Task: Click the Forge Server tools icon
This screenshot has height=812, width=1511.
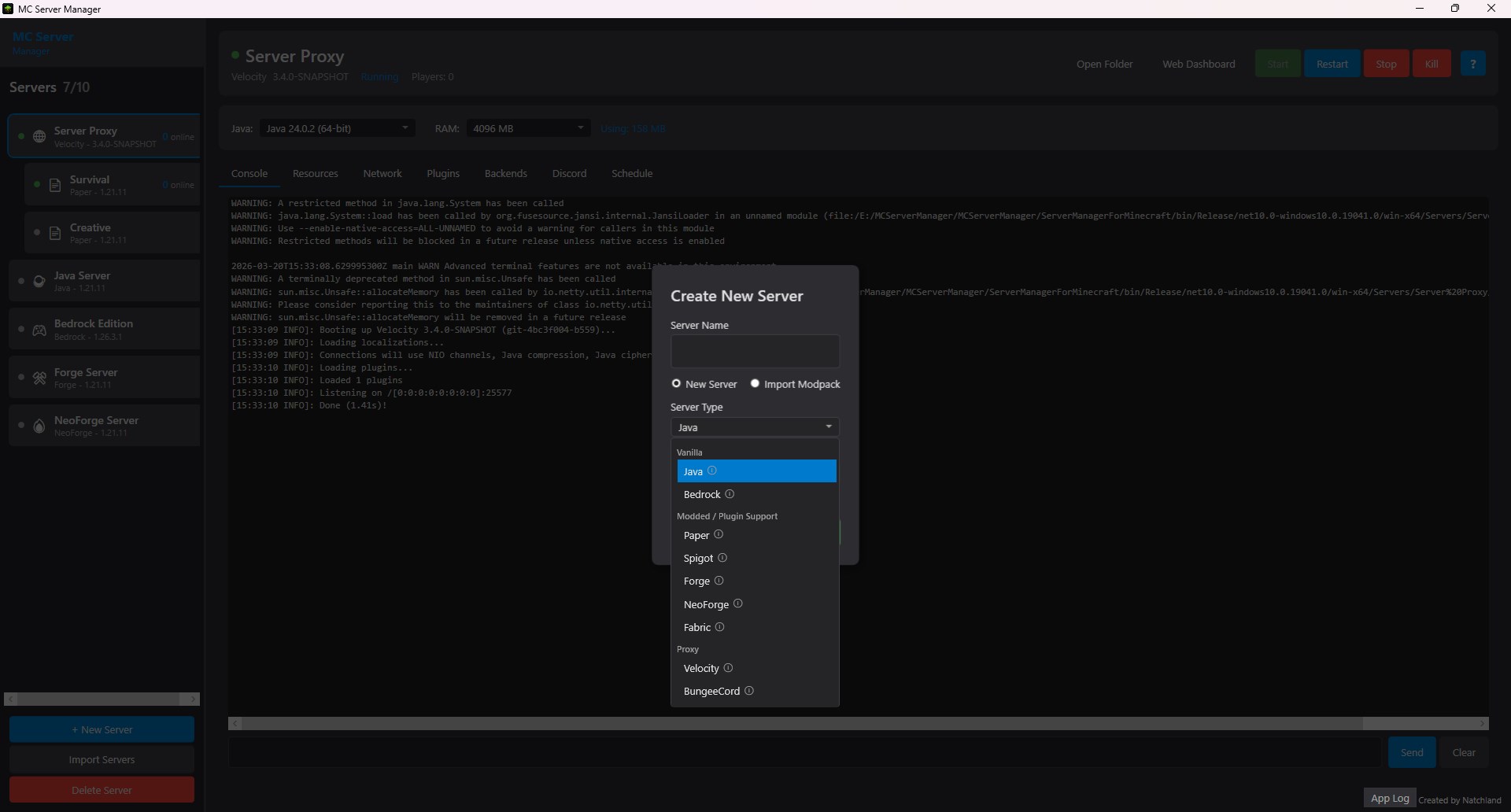Action: 39,378
